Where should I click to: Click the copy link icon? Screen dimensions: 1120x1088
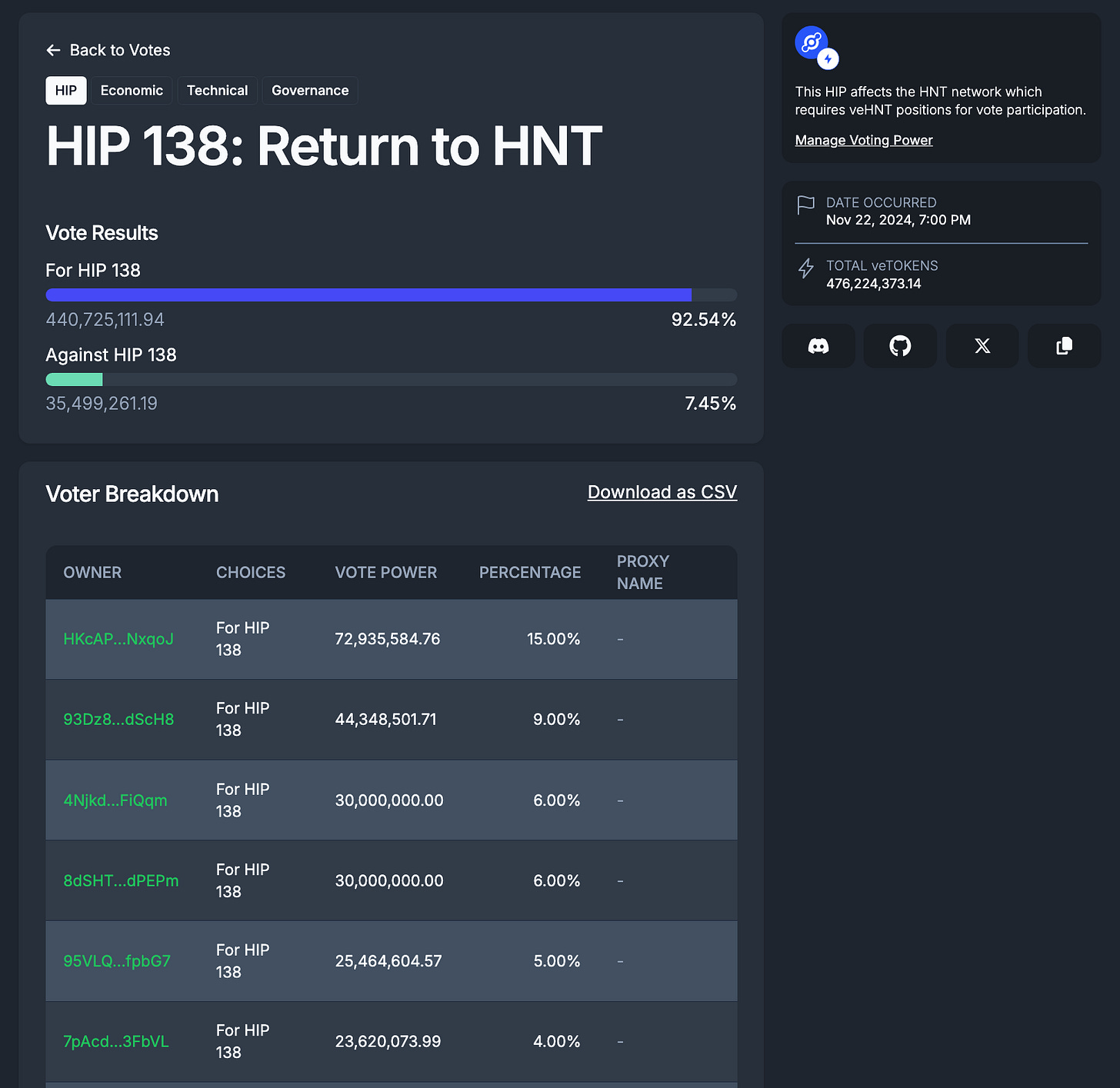1065,346
